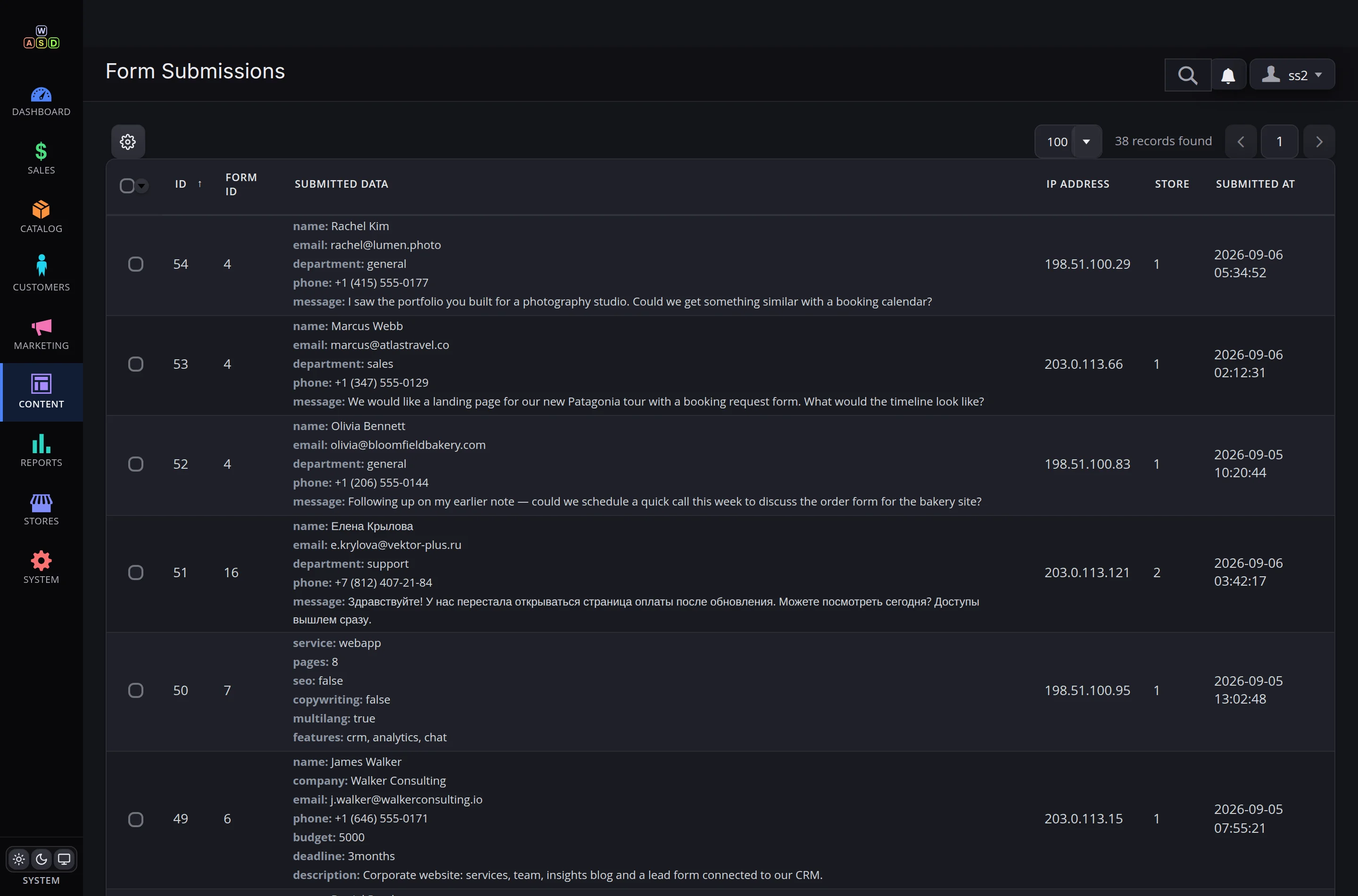Click the page number field

(x=1279, y=141)
